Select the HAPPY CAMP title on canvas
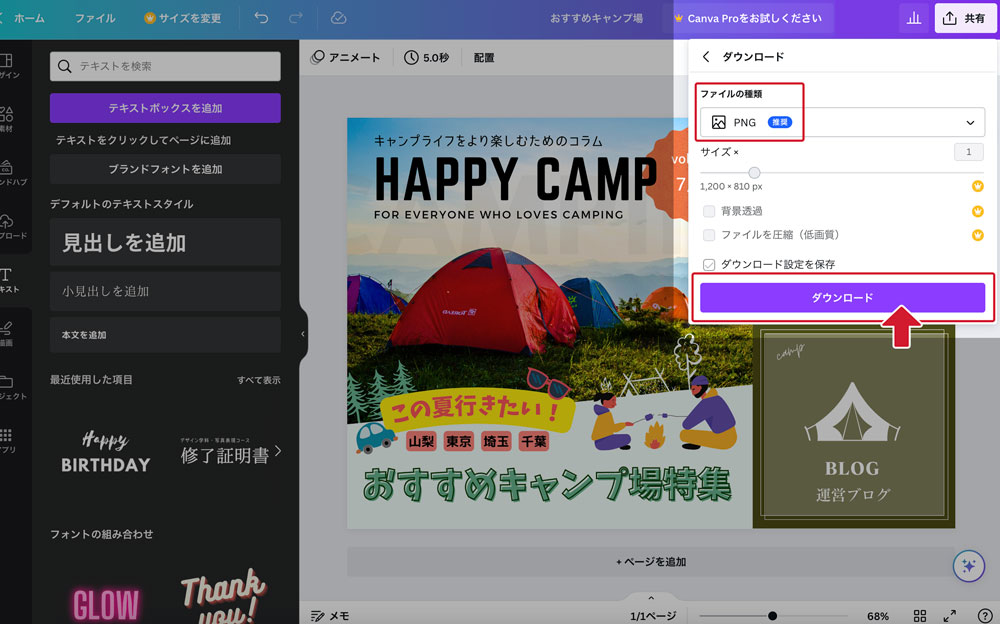Screen dimensions: 1000x624 click(515, 178)
